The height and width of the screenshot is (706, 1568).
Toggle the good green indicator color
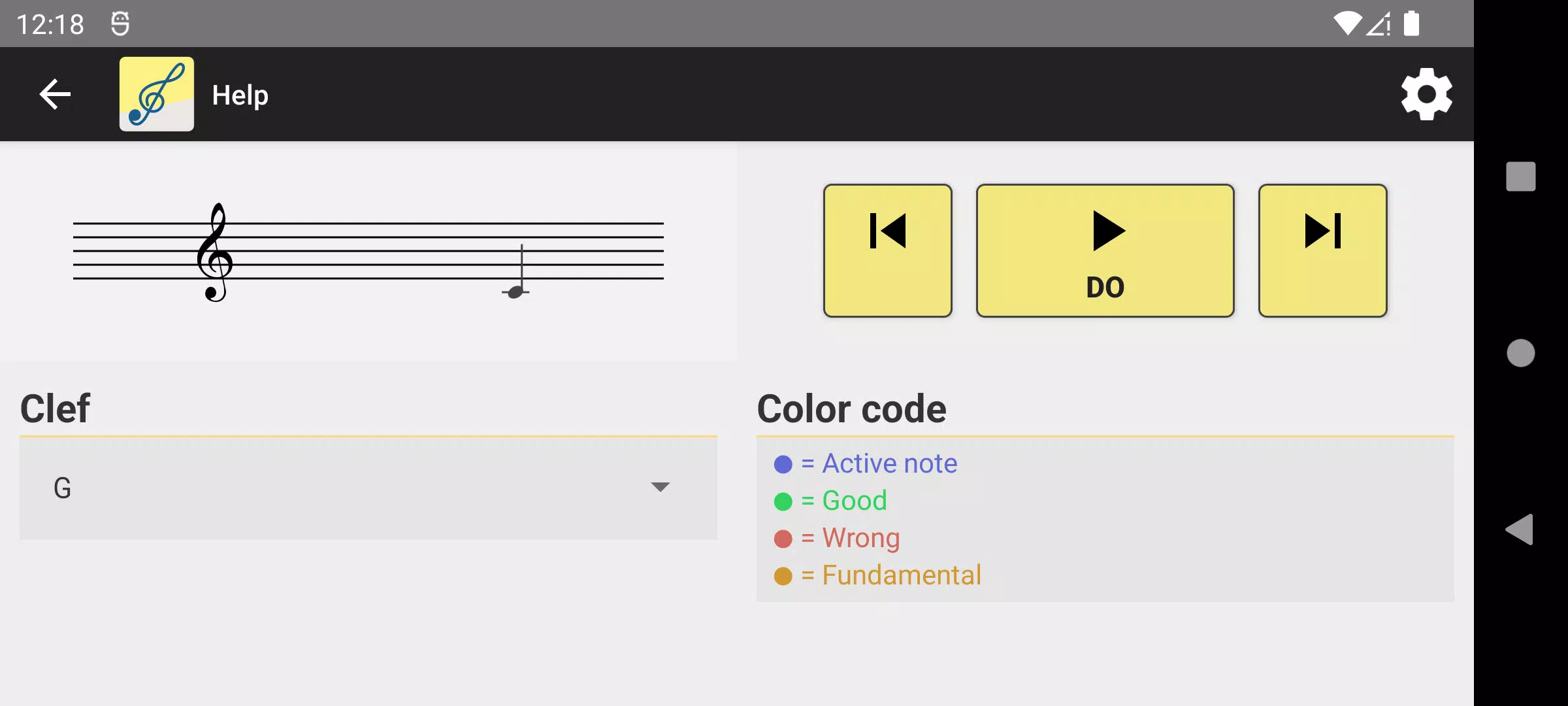(x=784, y=501)
